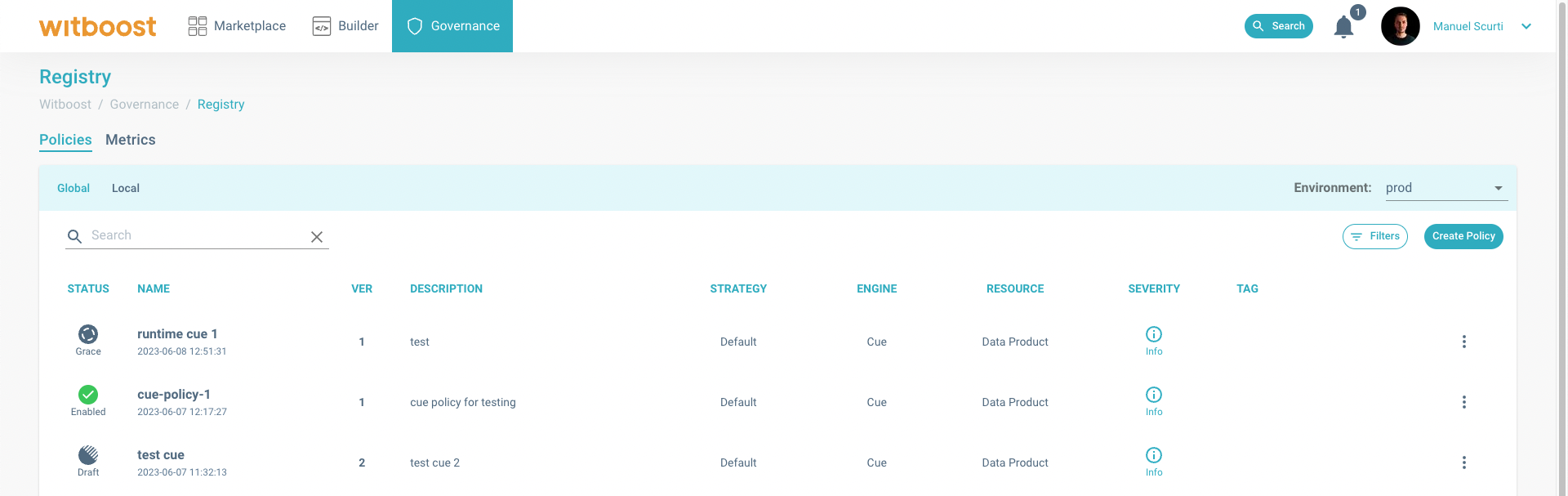Click into the policy Search input field
The height and width of the screenshot is (496, 1568).
(196, 235)
